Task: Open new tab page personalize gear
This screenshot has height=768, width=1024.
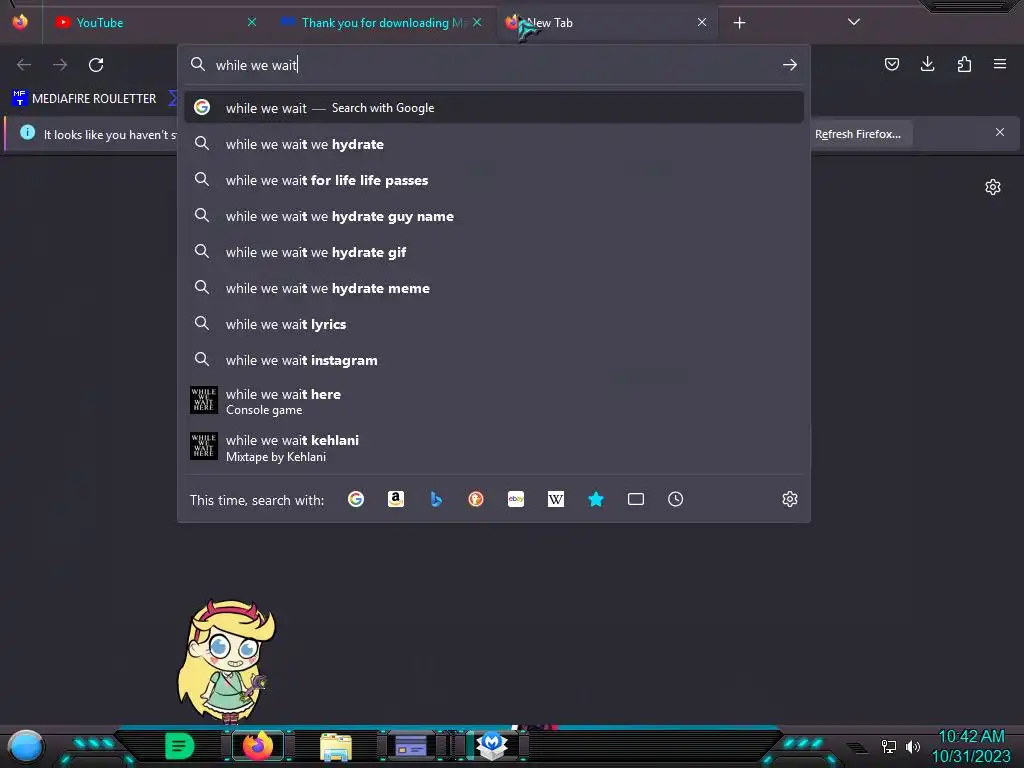Action: [x=993, y=187]
